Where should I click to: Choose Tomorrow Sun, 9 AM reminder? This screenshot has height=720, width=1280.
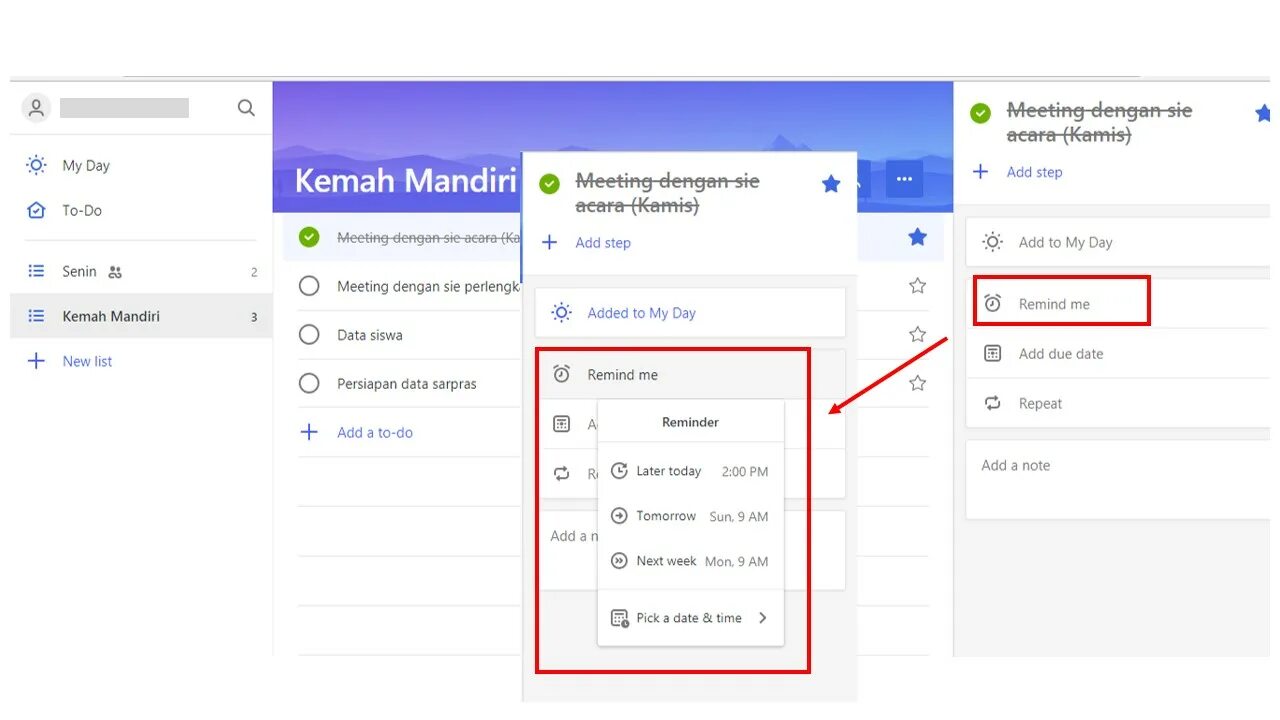click(x=691, y=516)
